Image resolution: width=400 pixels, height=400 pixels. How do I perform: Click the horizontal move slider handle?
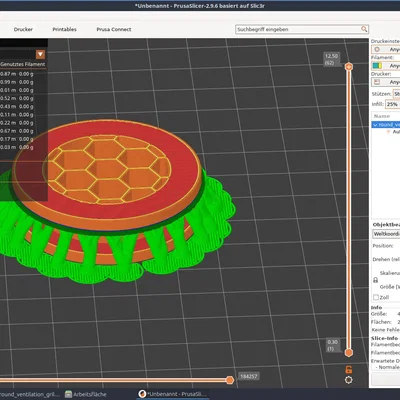(x=230, y=380)
